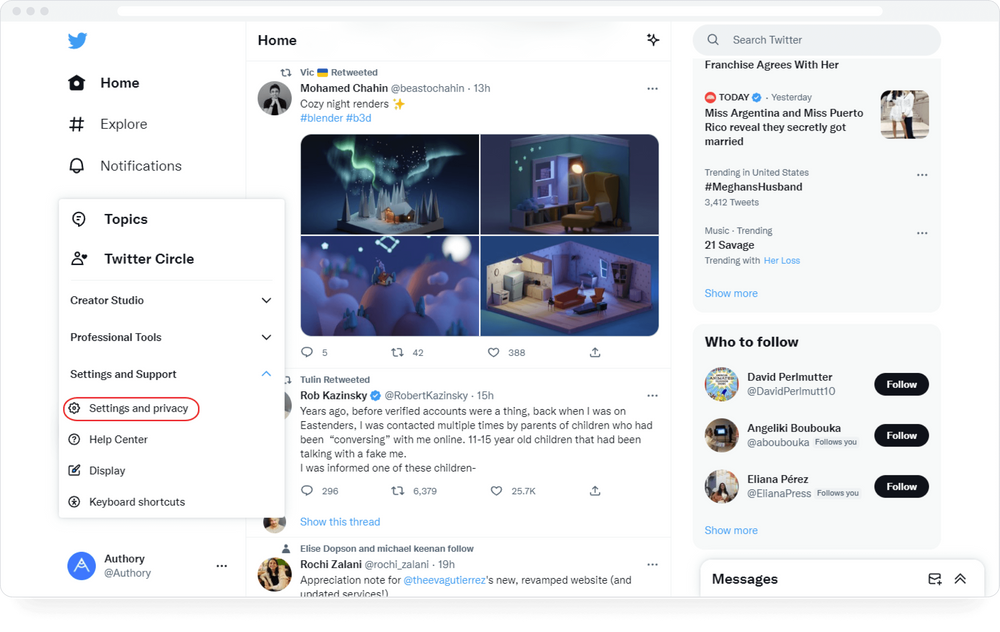Screen dimensions: 1000x632
Task: Click the Search Twitter field
Action: (x=816, y=39)
